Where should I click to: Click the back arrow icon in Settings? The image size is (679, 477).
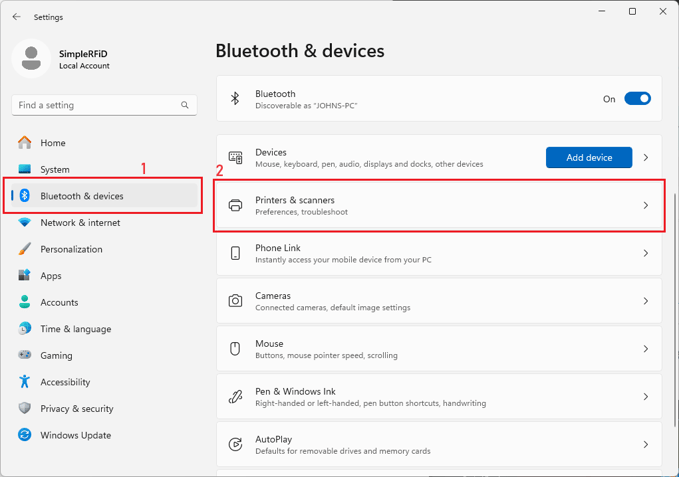coord(16,17)
